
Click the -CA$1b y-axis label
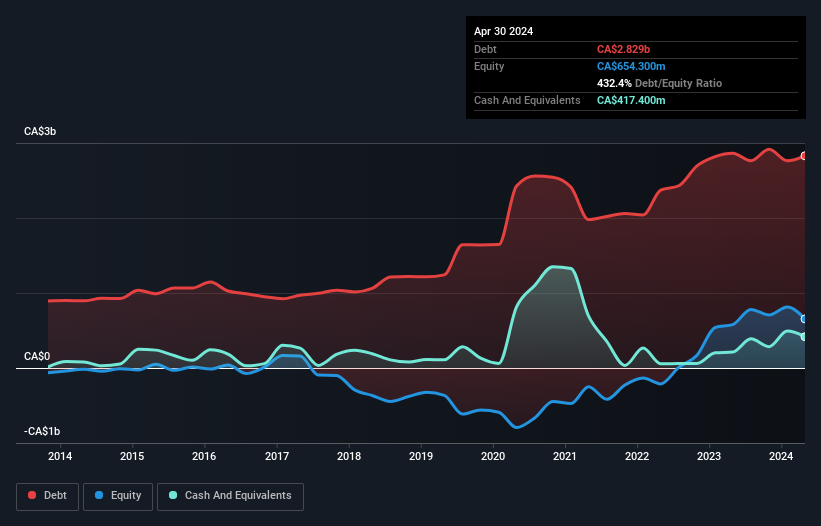pos(42,431)
